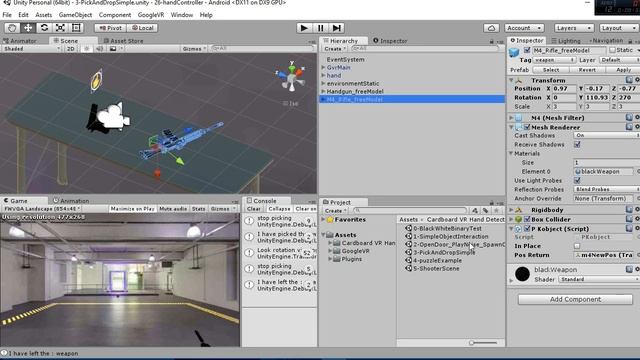Open Mesh Renderer help icon

629,127
